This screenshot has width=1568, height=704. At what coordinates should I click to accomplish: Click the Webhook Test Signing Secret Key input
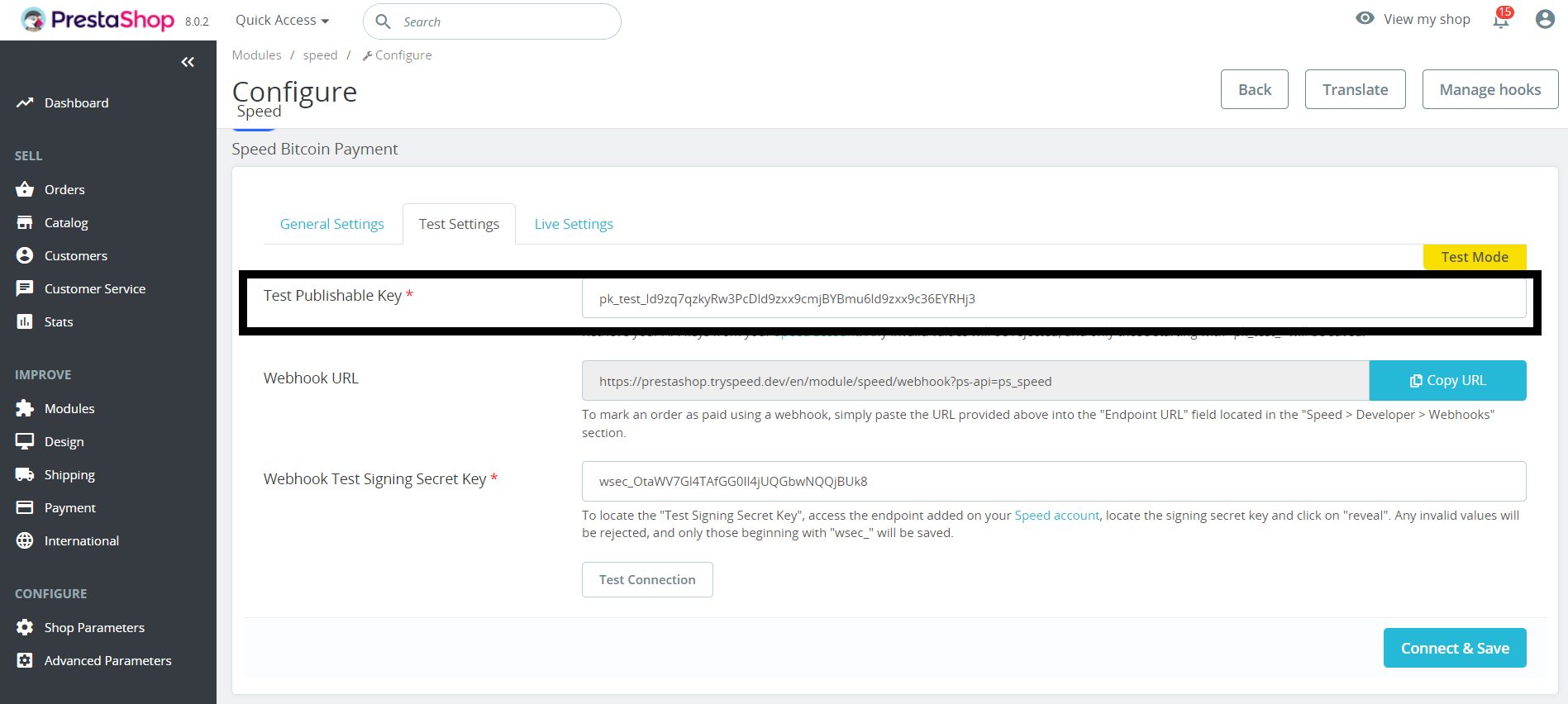(x=1054, y=481)
